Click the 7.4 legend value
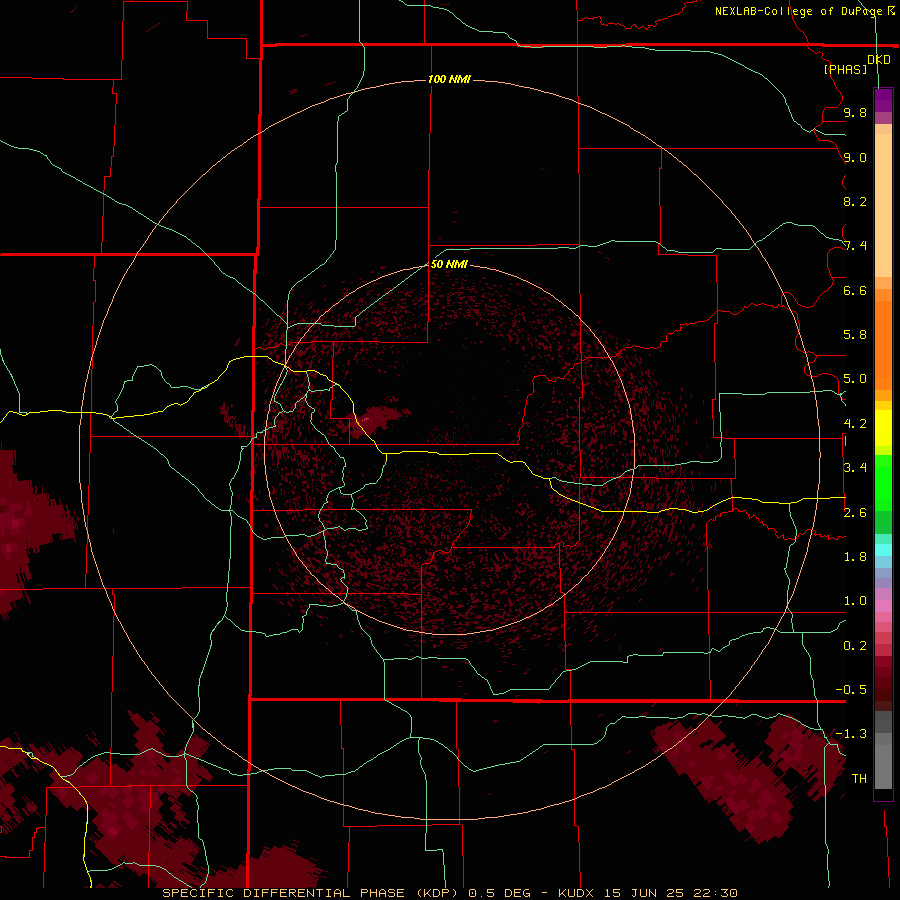This screenshot has width=900, height=900. tap(855, 246)
